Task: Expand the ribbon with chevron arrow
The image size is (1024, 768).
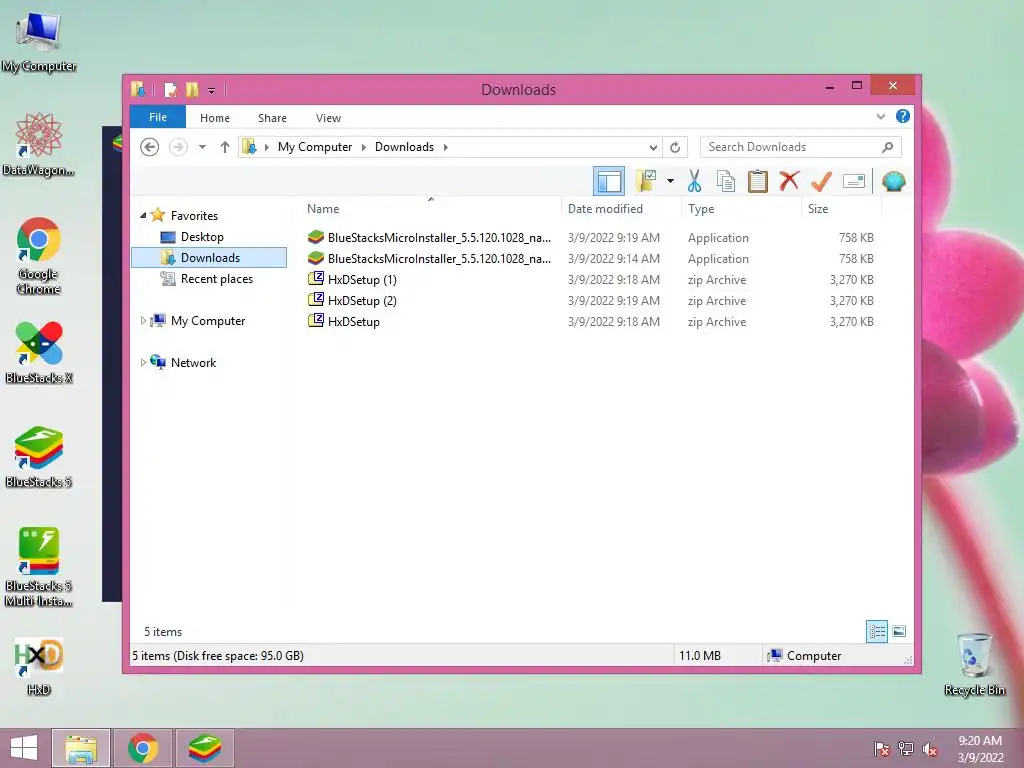Action: pos(881,116)
